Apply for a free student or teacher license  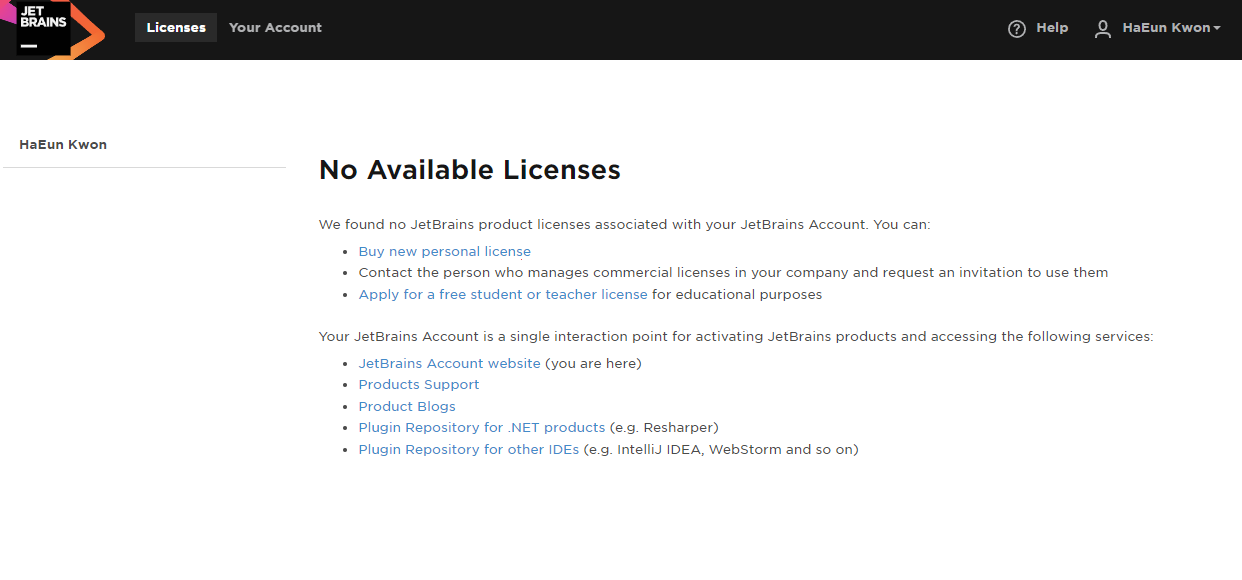point(503,295)
